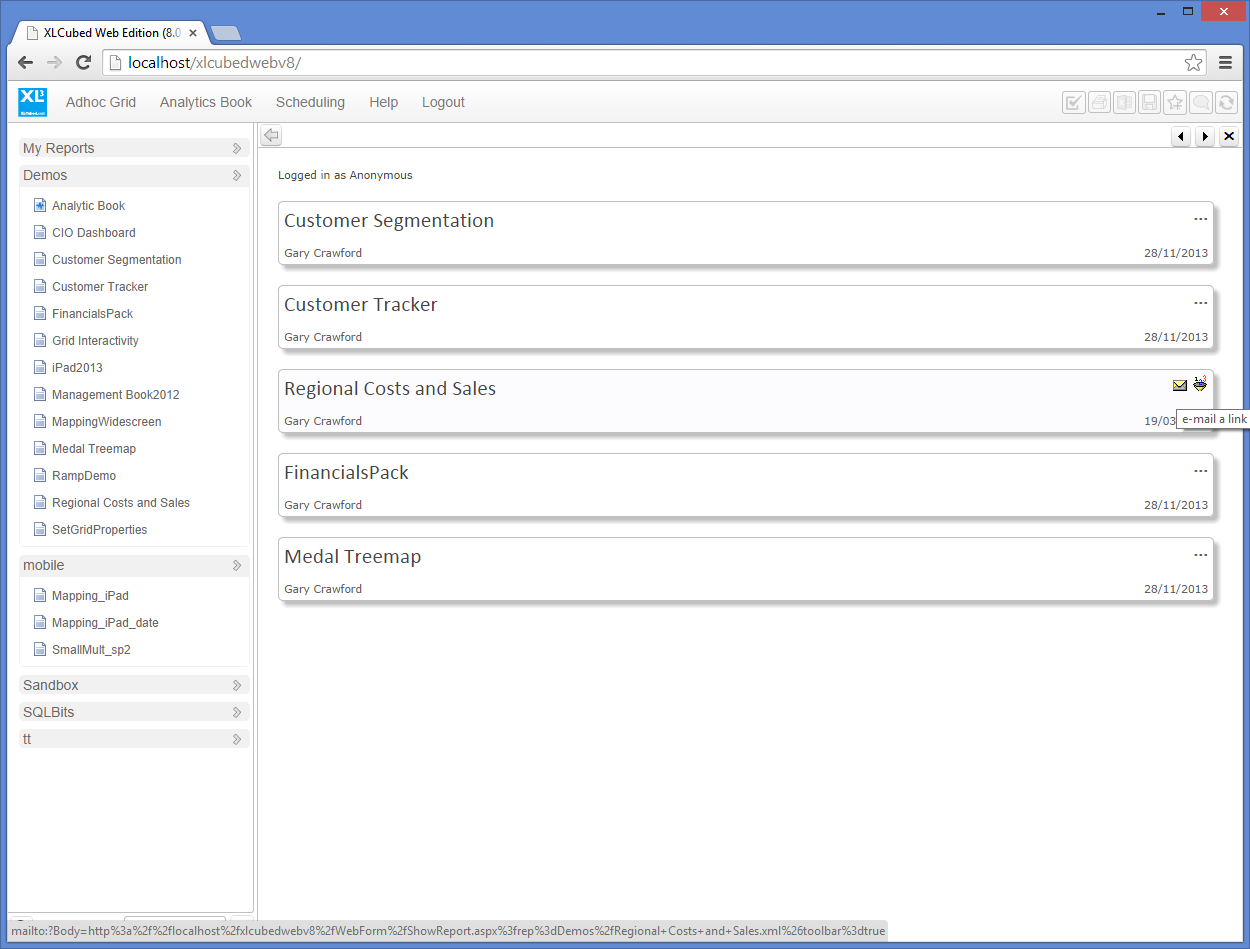Open the FinancialsPack report card
The height and width of the screenshot is (949, 1250).
[x=746, y=486]
